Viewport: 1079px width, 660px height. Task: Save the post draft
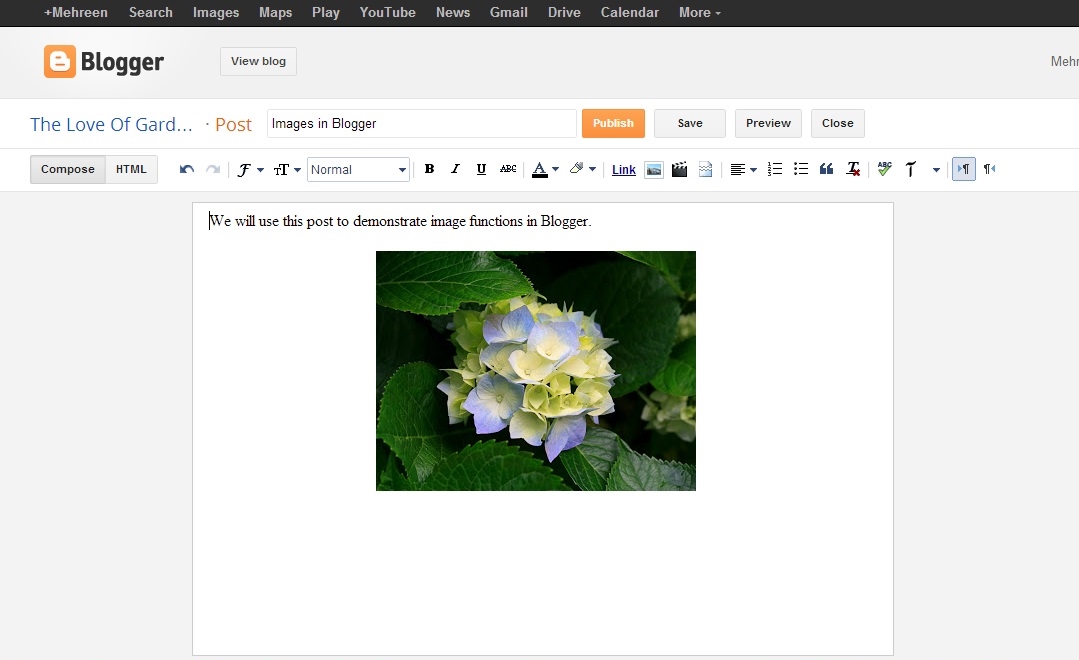[x=690, y=123]
